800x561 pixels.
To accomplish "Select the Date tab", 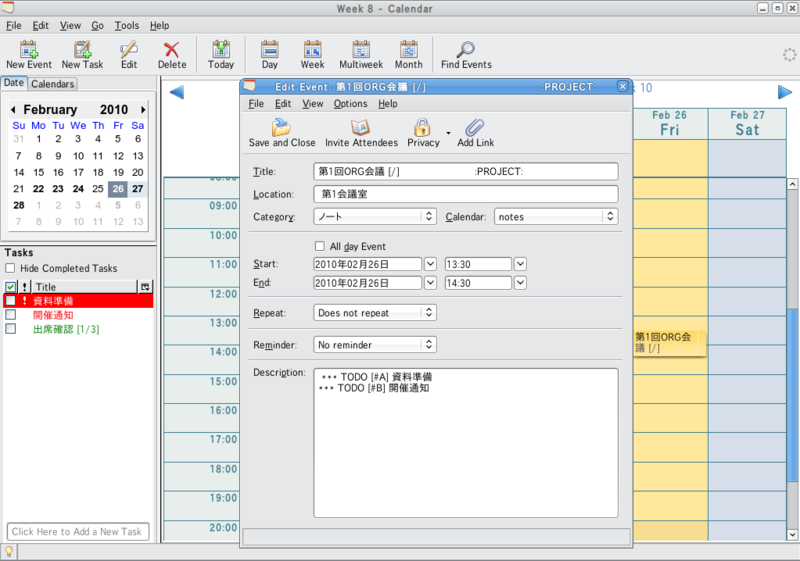I will tap(14, 83).
